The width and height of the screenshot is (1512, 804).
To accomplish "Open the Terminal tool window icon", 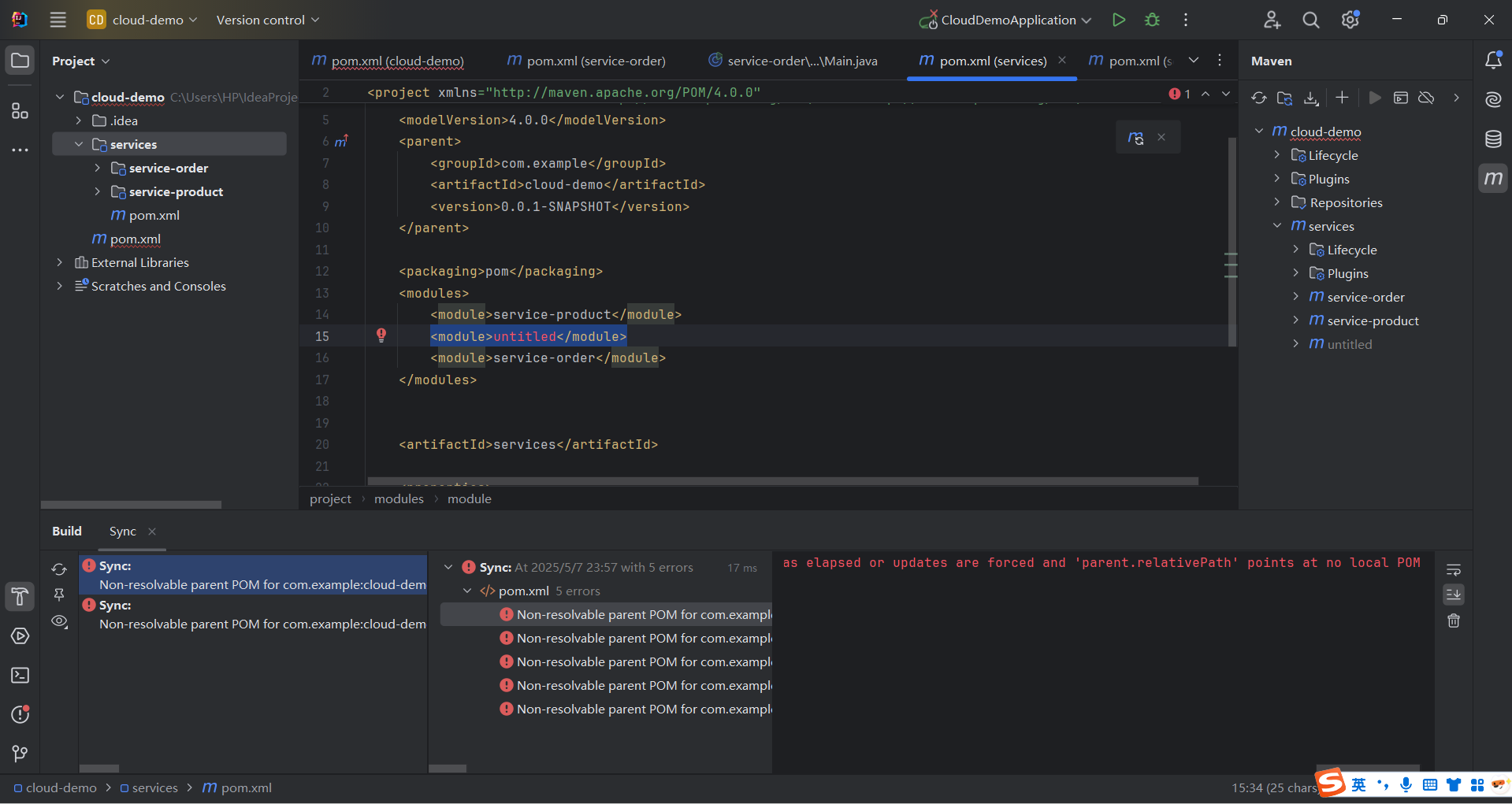I will tap(20, 676).
